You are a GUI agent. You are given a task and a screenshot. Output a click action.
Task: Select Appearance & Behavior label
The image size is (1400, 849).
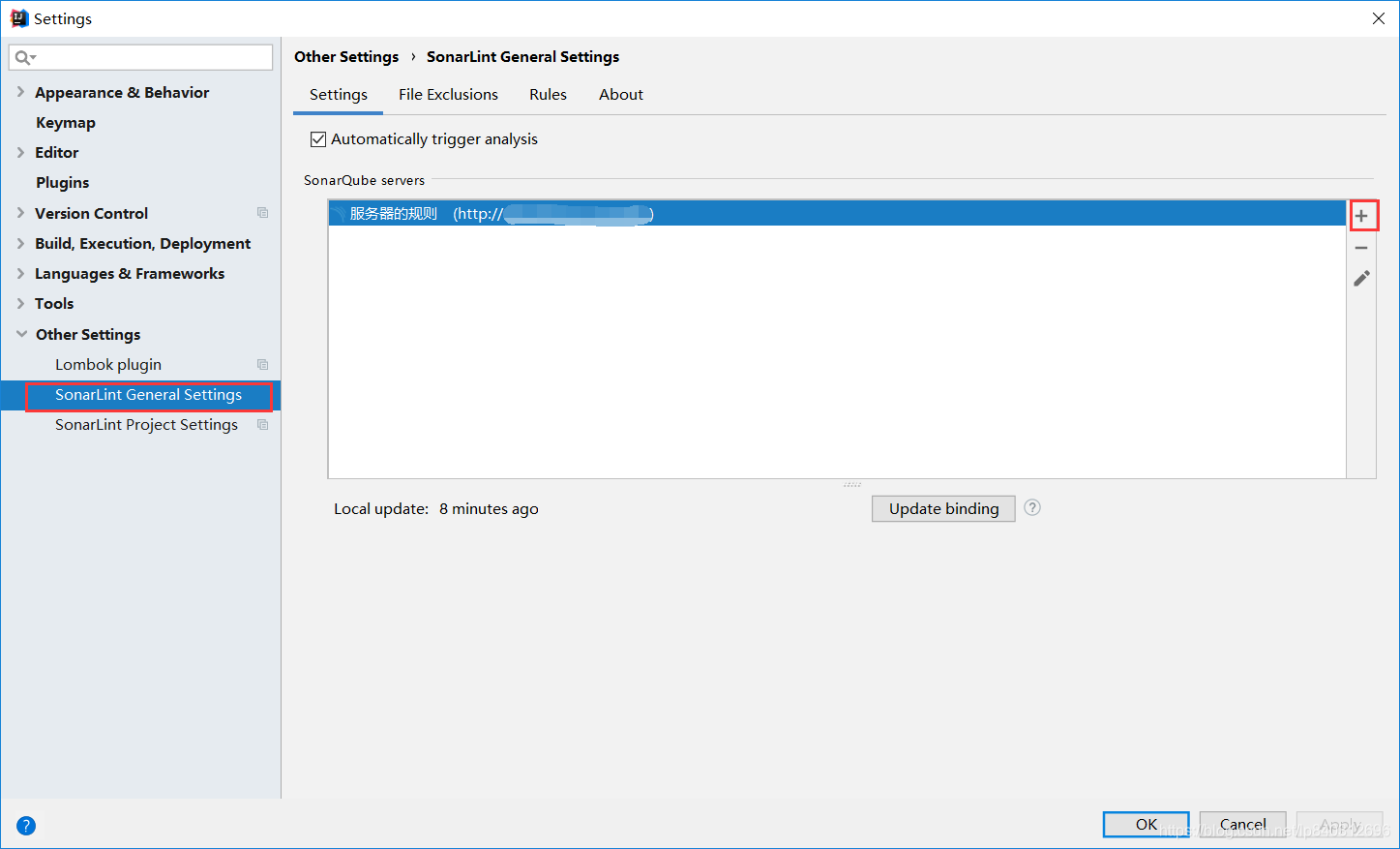tap(122, 92)
